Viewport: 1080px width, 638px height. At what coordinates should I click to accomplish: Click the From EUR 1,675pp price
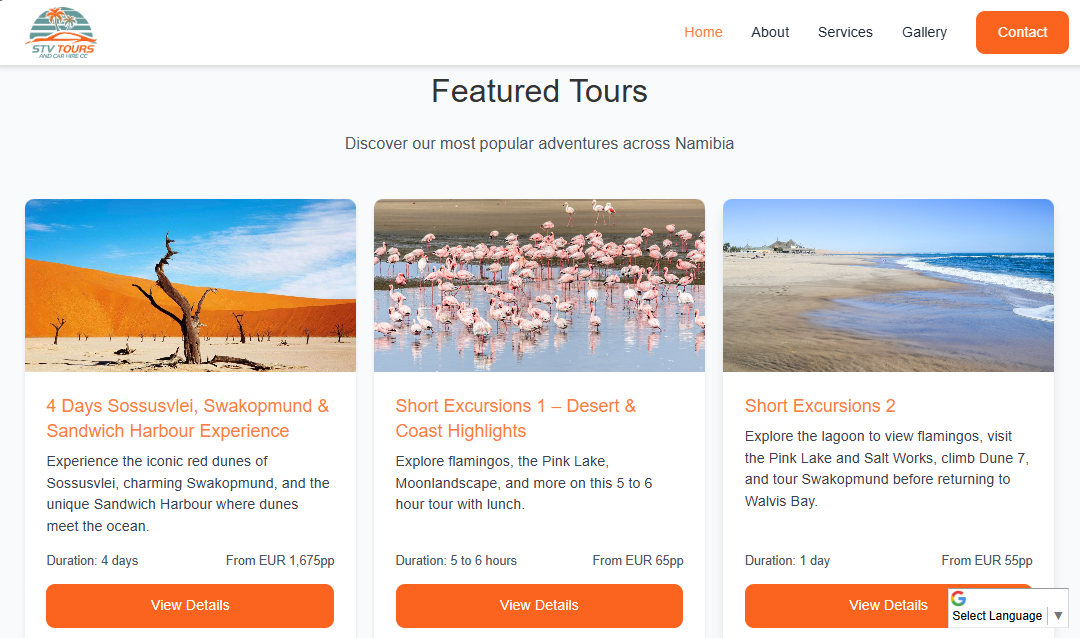click(280, 561)
